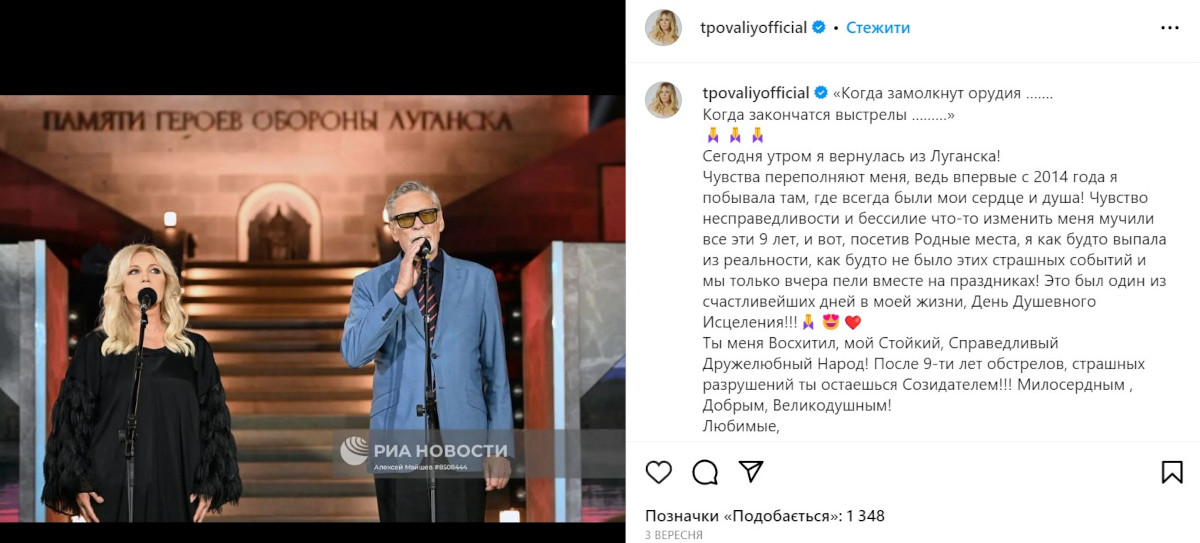Open comments with the speech bubble icon

[x=705, y=472]
